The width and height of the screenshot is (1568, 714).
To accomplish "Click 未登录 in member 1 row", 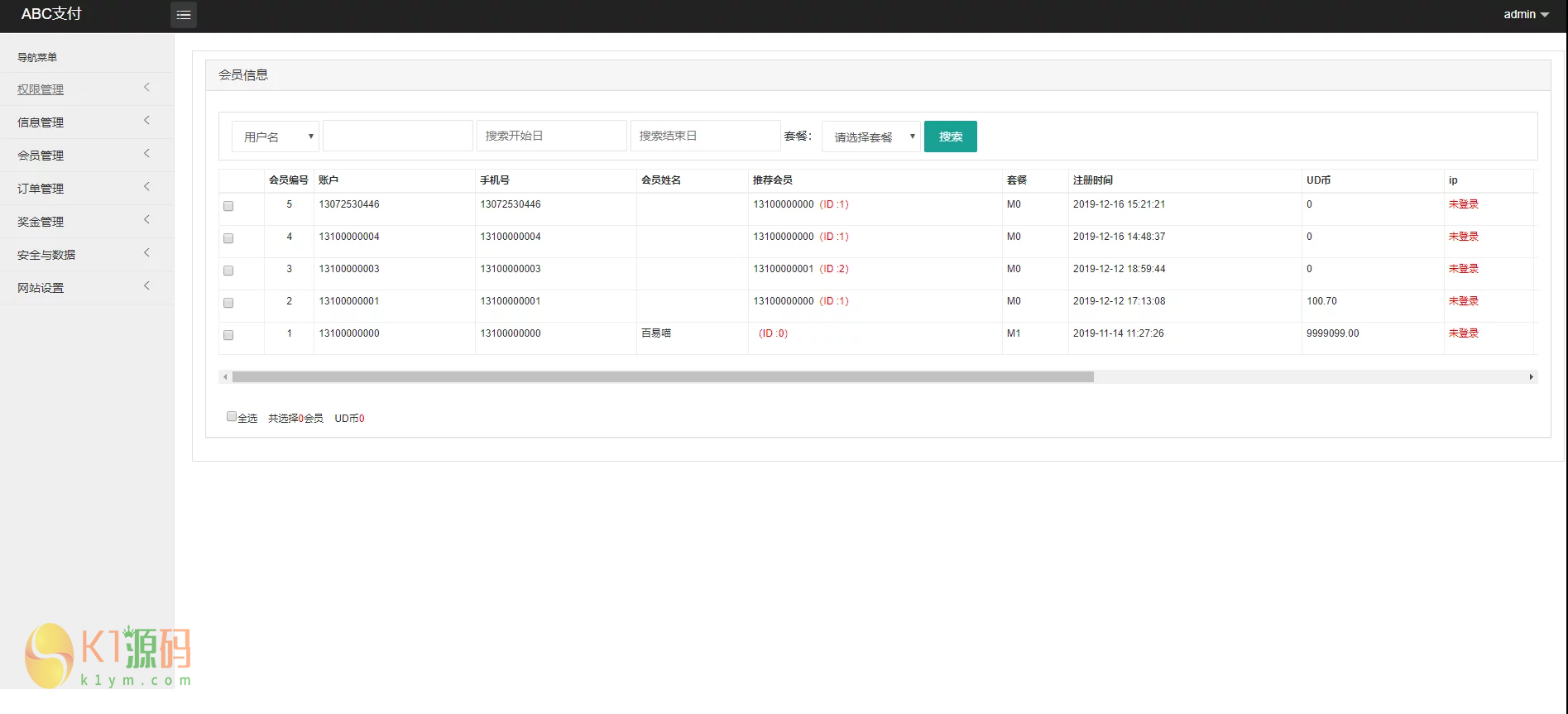I will 1464,333.
